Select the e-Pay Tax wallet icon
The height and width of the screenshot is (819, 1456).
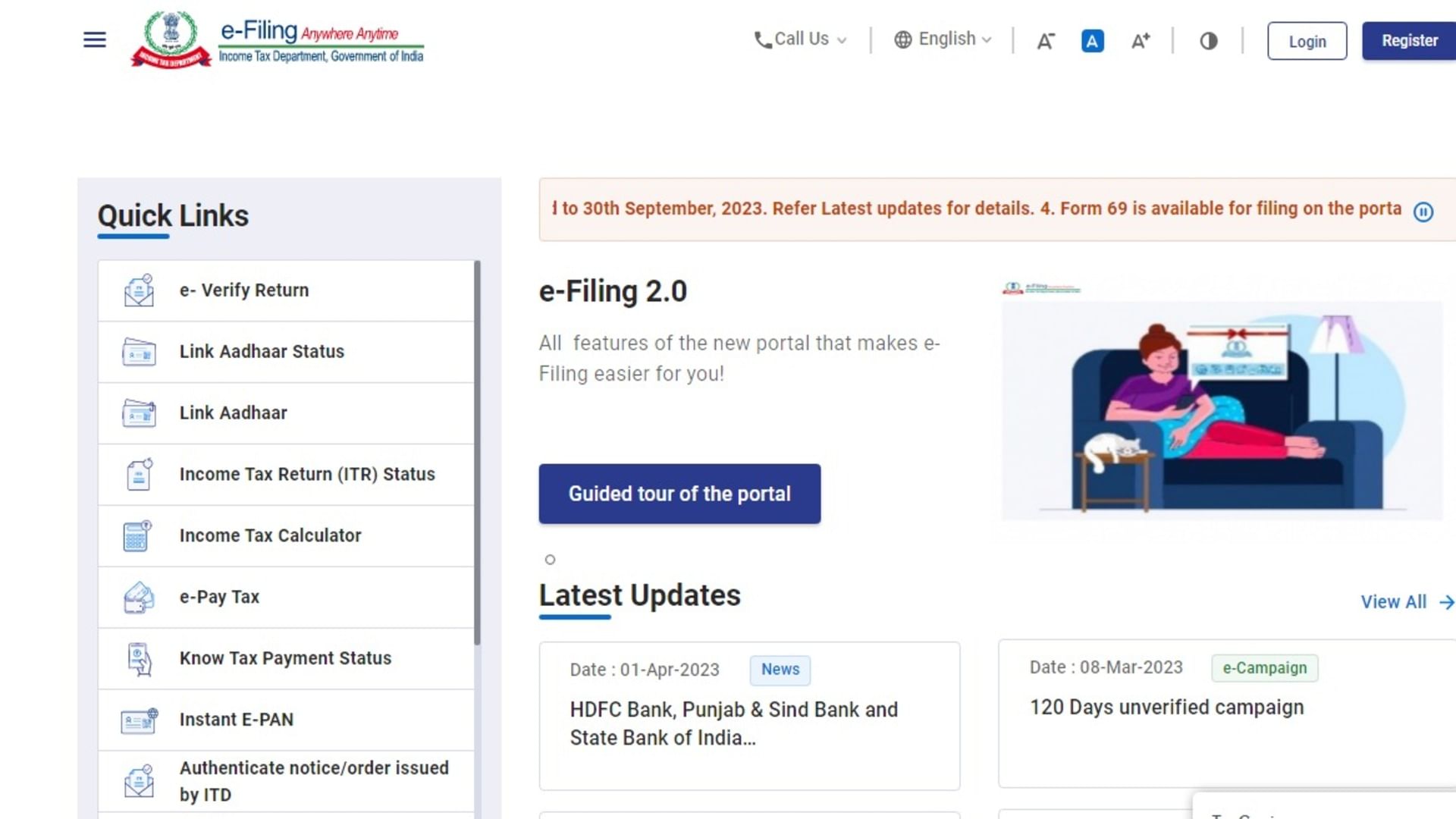tap(137, 597)
